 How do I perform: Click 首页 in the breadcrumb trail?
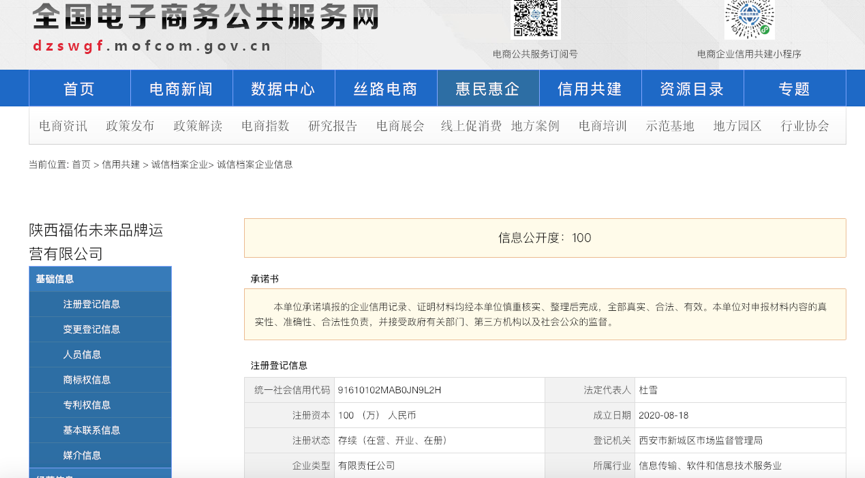pos(81,164)
